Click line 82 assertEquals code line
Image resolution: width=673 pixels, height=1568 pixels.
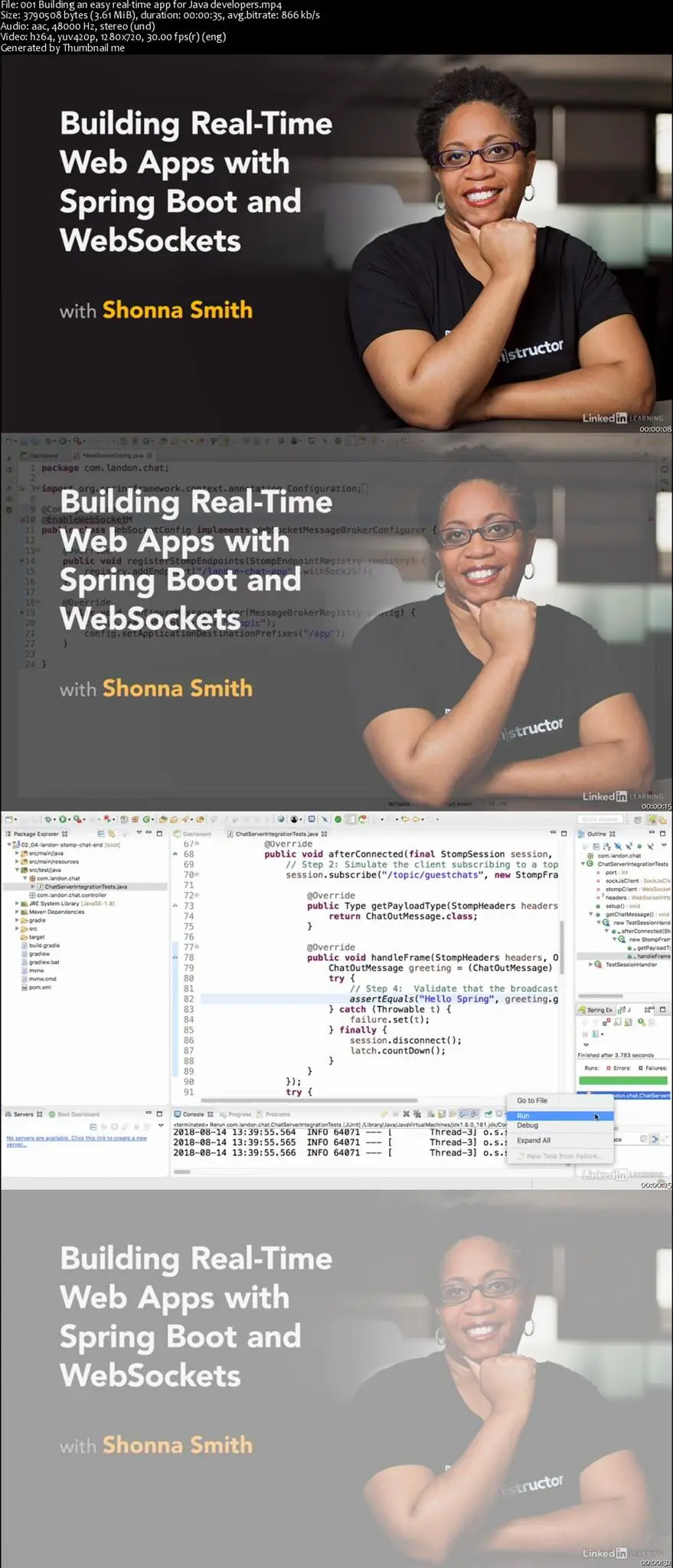pos(453,999)
